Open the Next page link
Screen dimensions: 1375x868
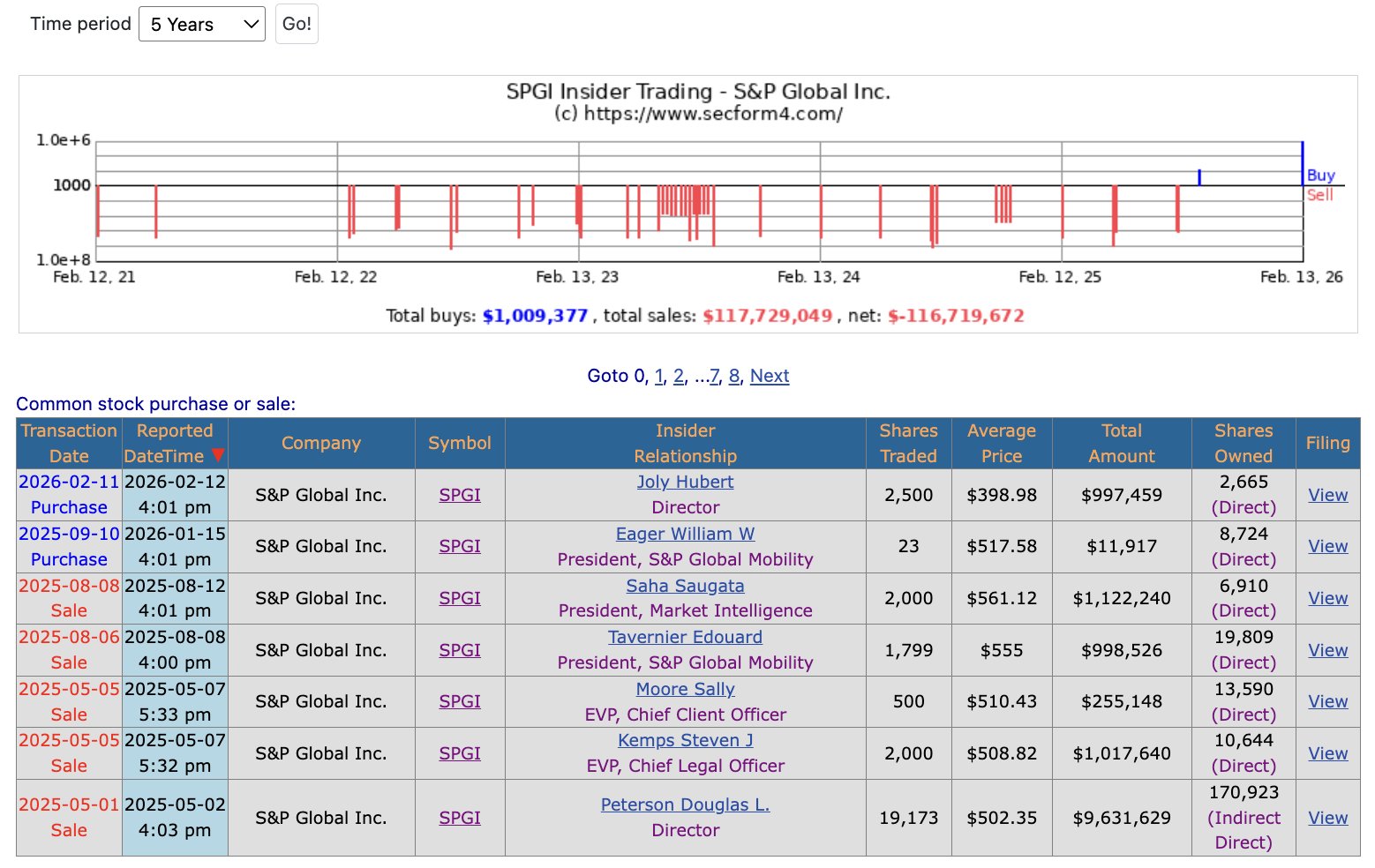[x=770, y=376]
